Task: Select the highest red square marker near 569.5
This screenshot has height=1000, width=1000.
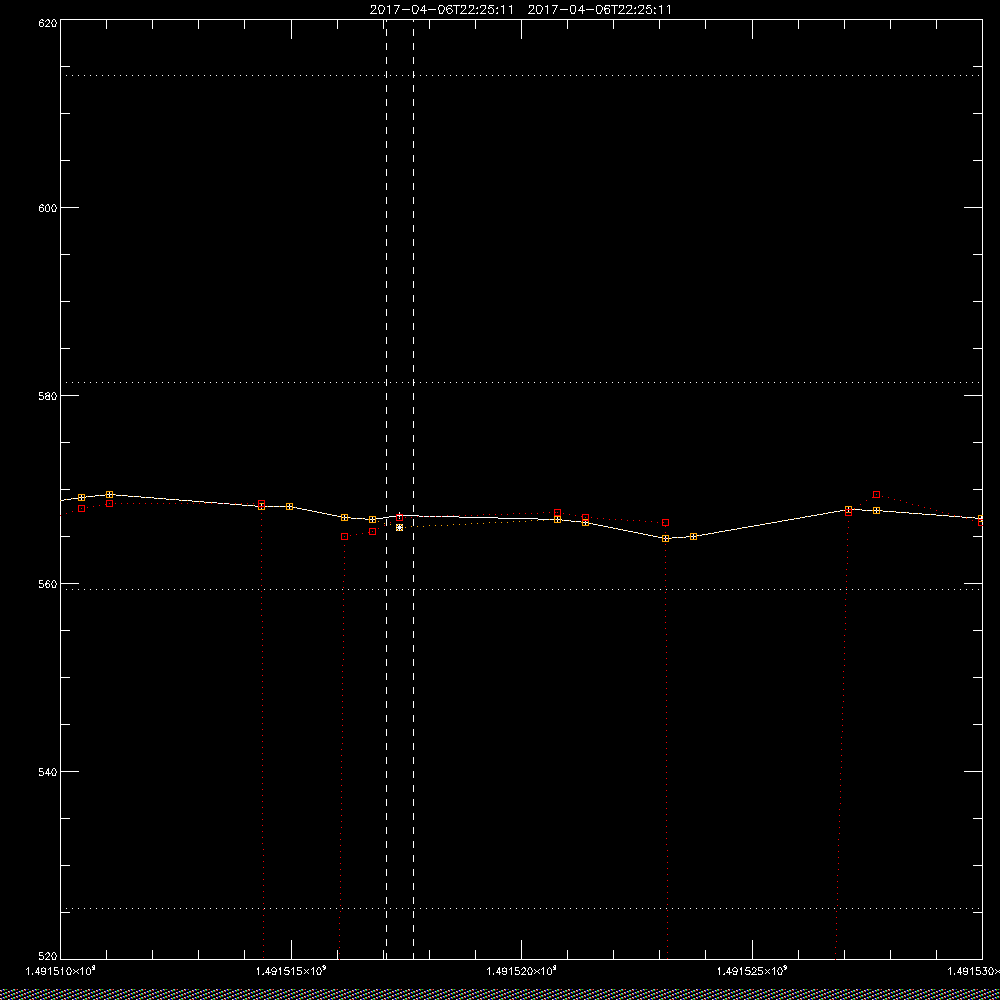Action: pos(876,494)
